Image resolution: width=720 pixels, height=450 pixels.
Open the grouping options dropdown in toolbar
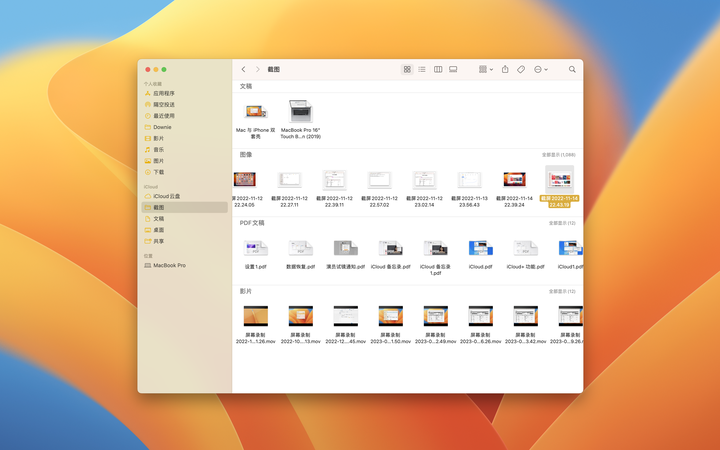[486, 69]
